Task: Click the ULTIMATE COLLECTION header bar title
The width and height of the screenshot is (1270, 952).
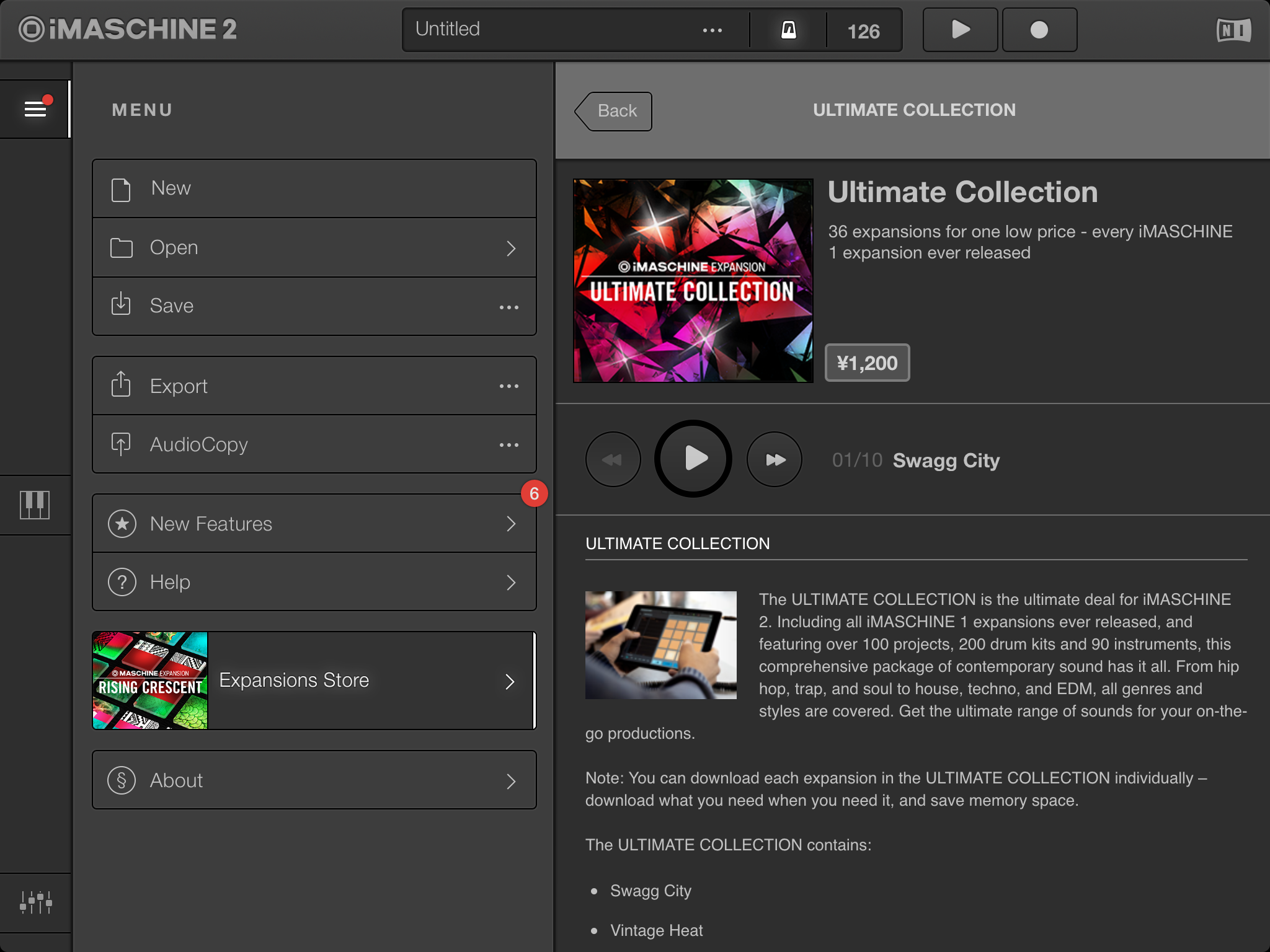Action: coord(914,110)
